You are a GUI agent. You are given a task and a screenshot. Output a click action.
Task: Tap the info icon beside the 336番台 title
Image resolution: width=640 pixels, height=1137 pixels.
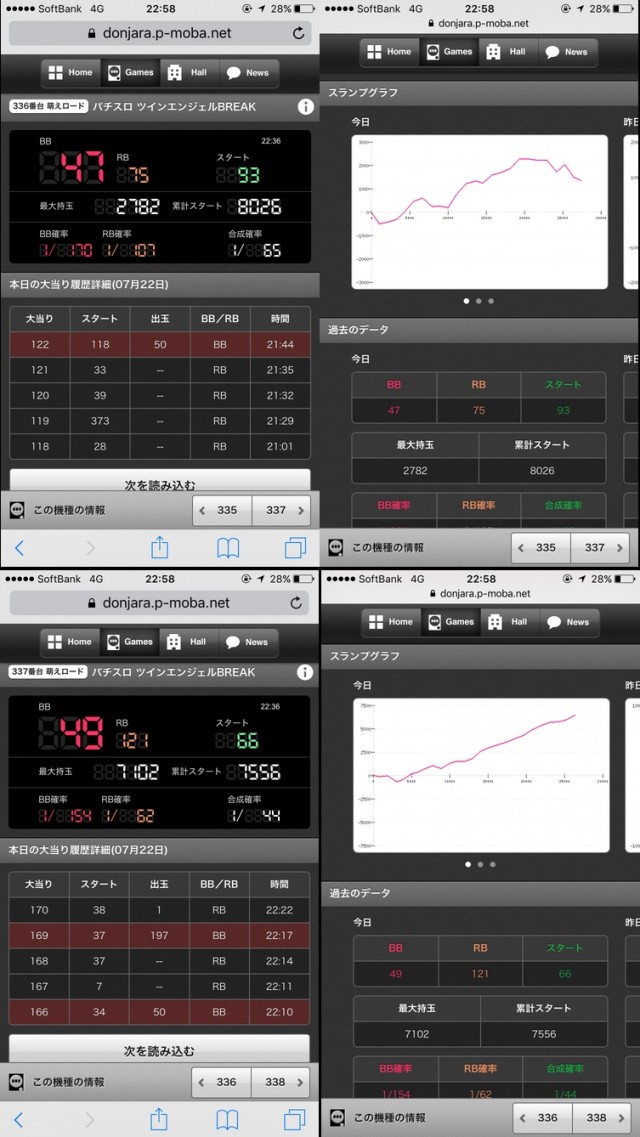point(305,107)
